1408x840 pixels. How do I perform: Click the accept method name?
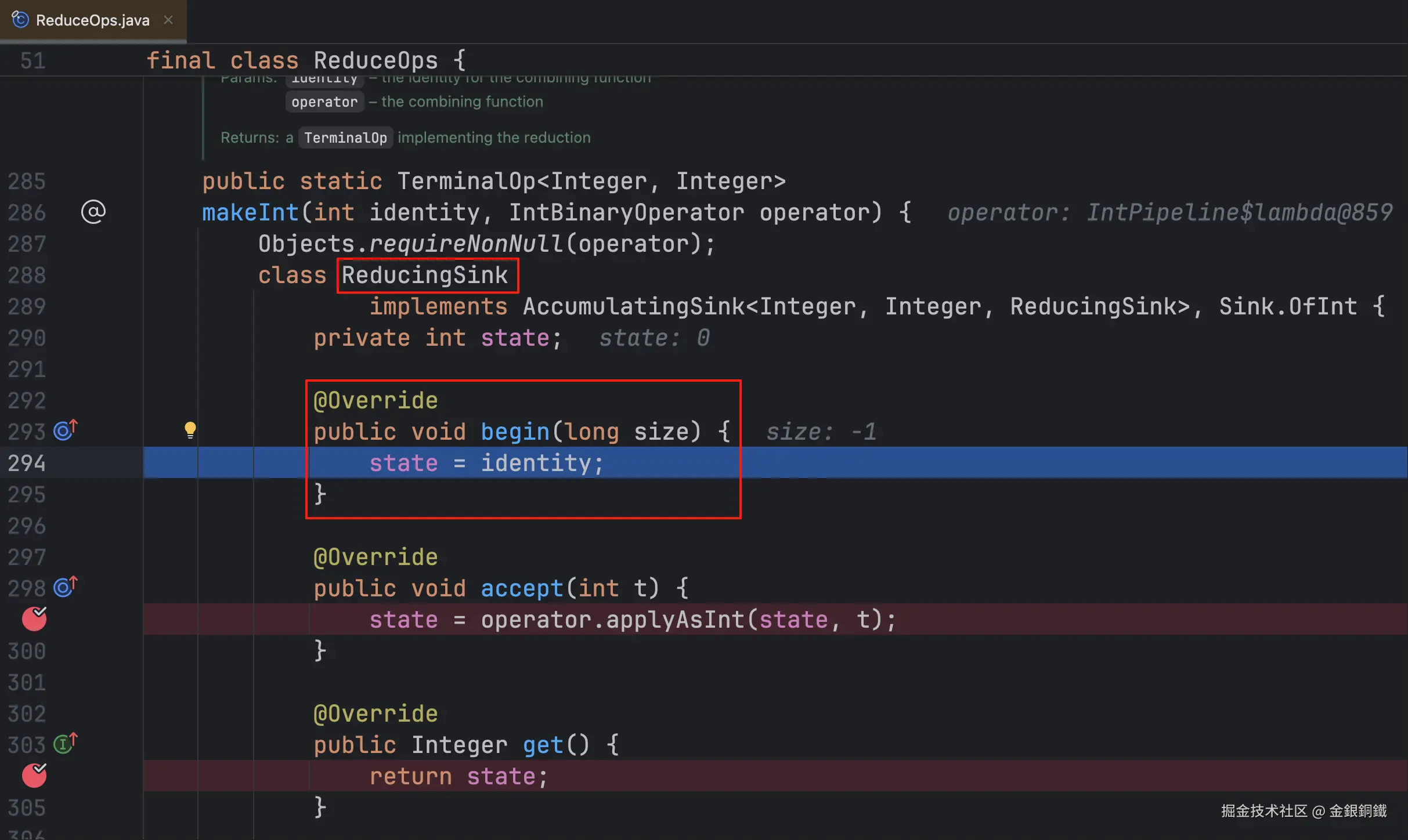point(521,588)
